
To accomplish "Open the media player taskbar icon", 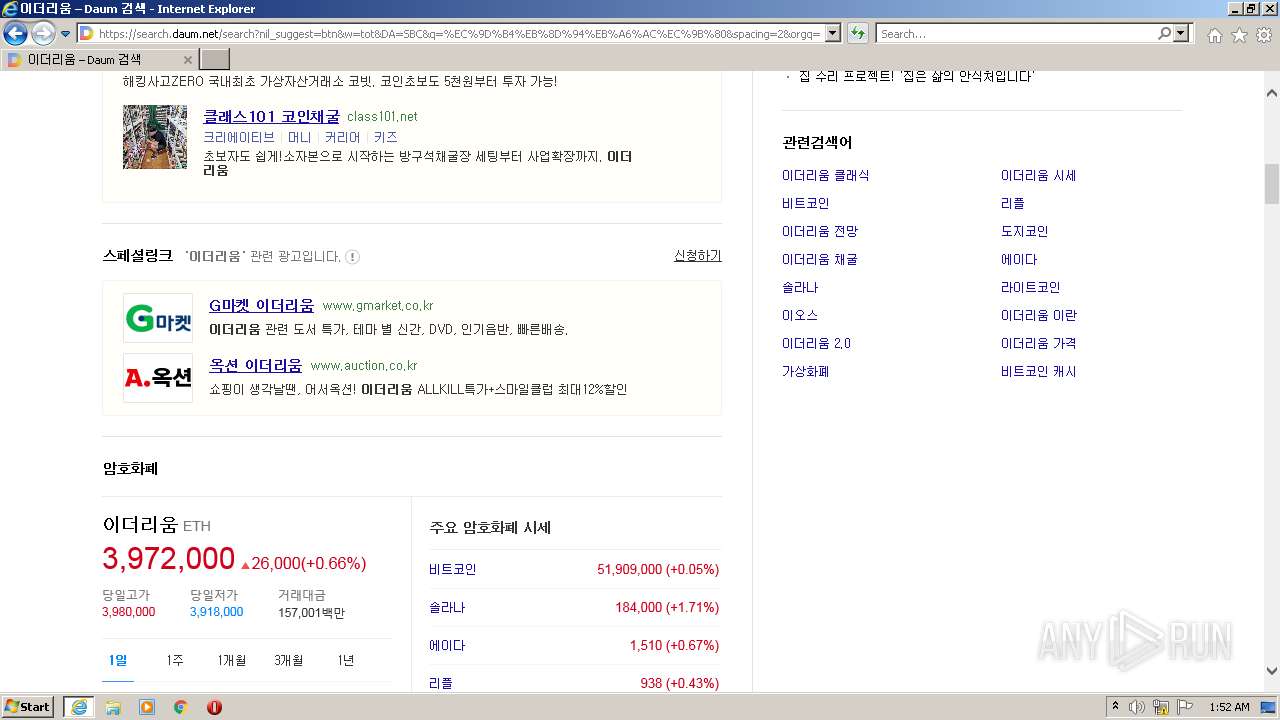I will [147, 707].
